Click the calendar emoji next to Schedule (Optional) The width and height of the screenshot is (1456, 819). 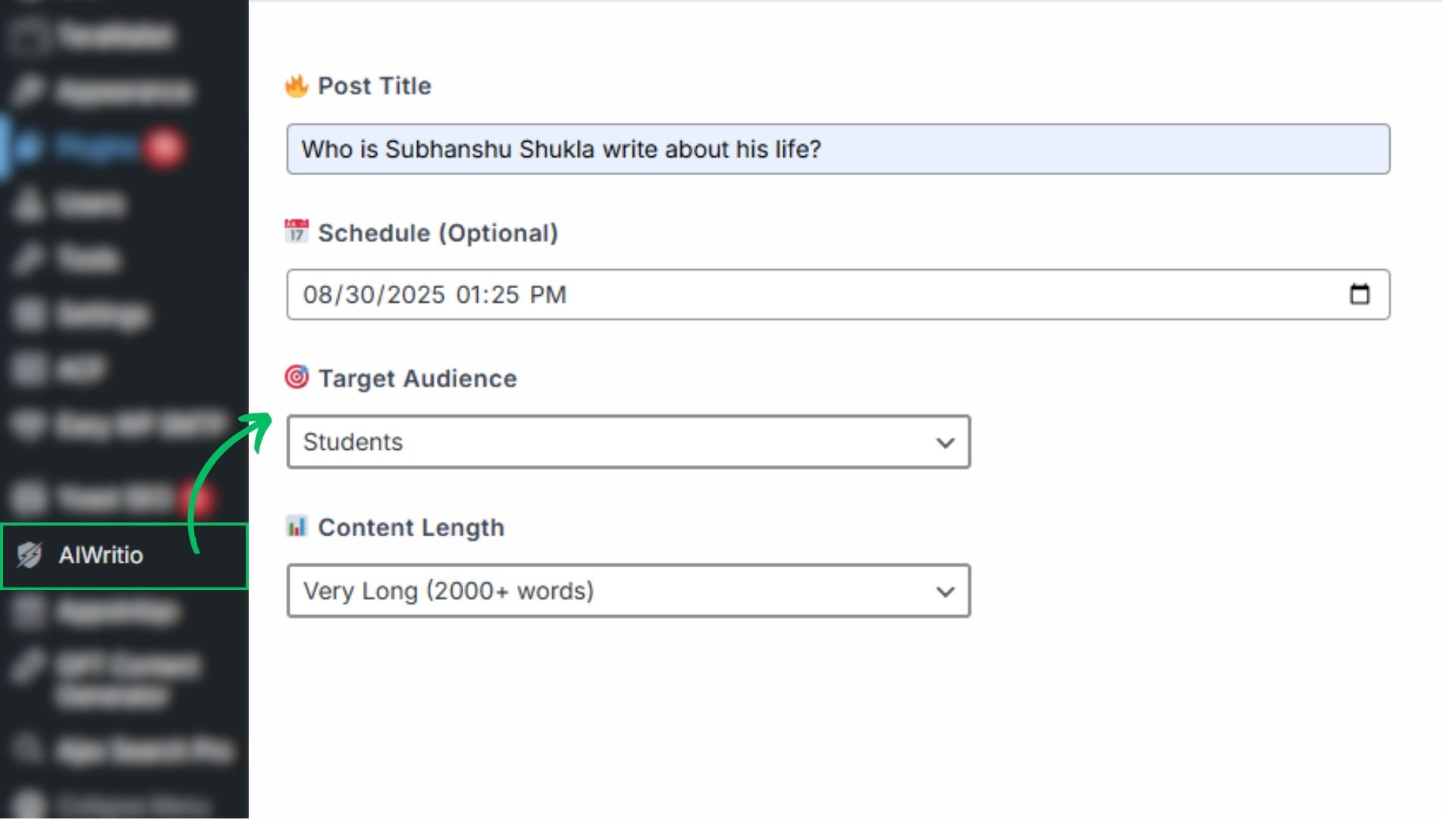296,233
